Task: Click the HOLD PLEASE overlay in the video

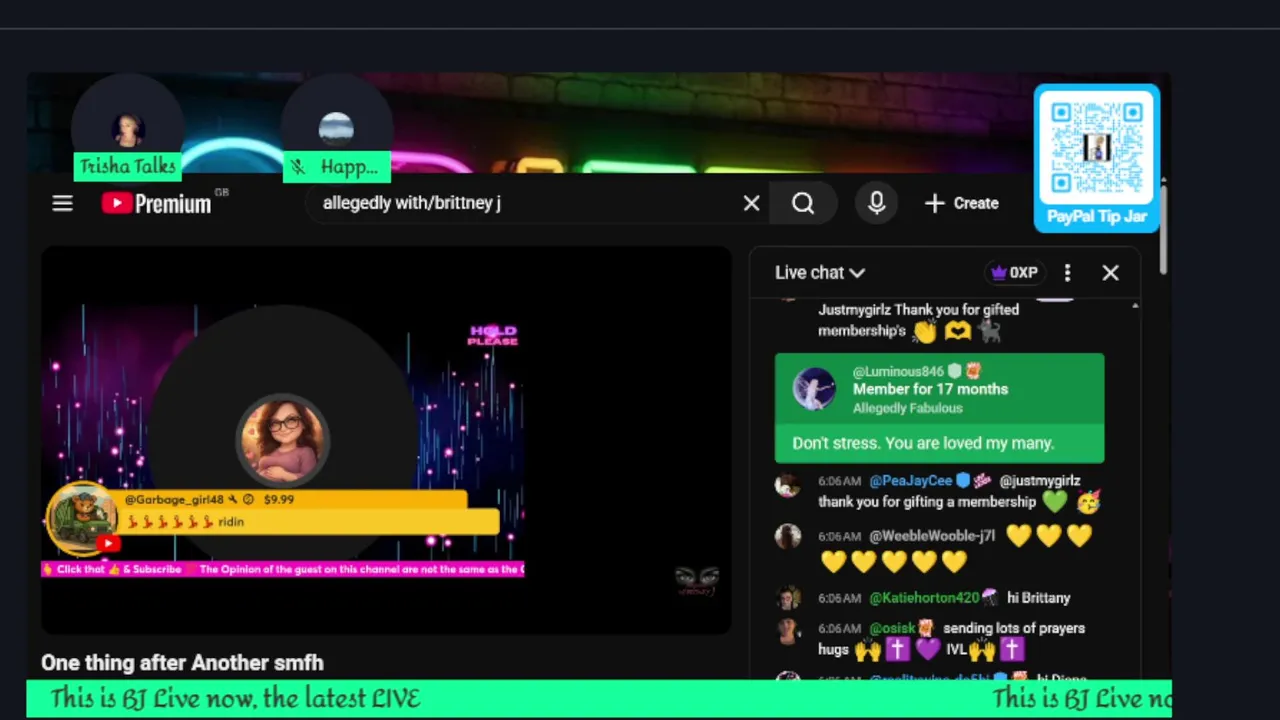Action: click(x=493, y=335)
